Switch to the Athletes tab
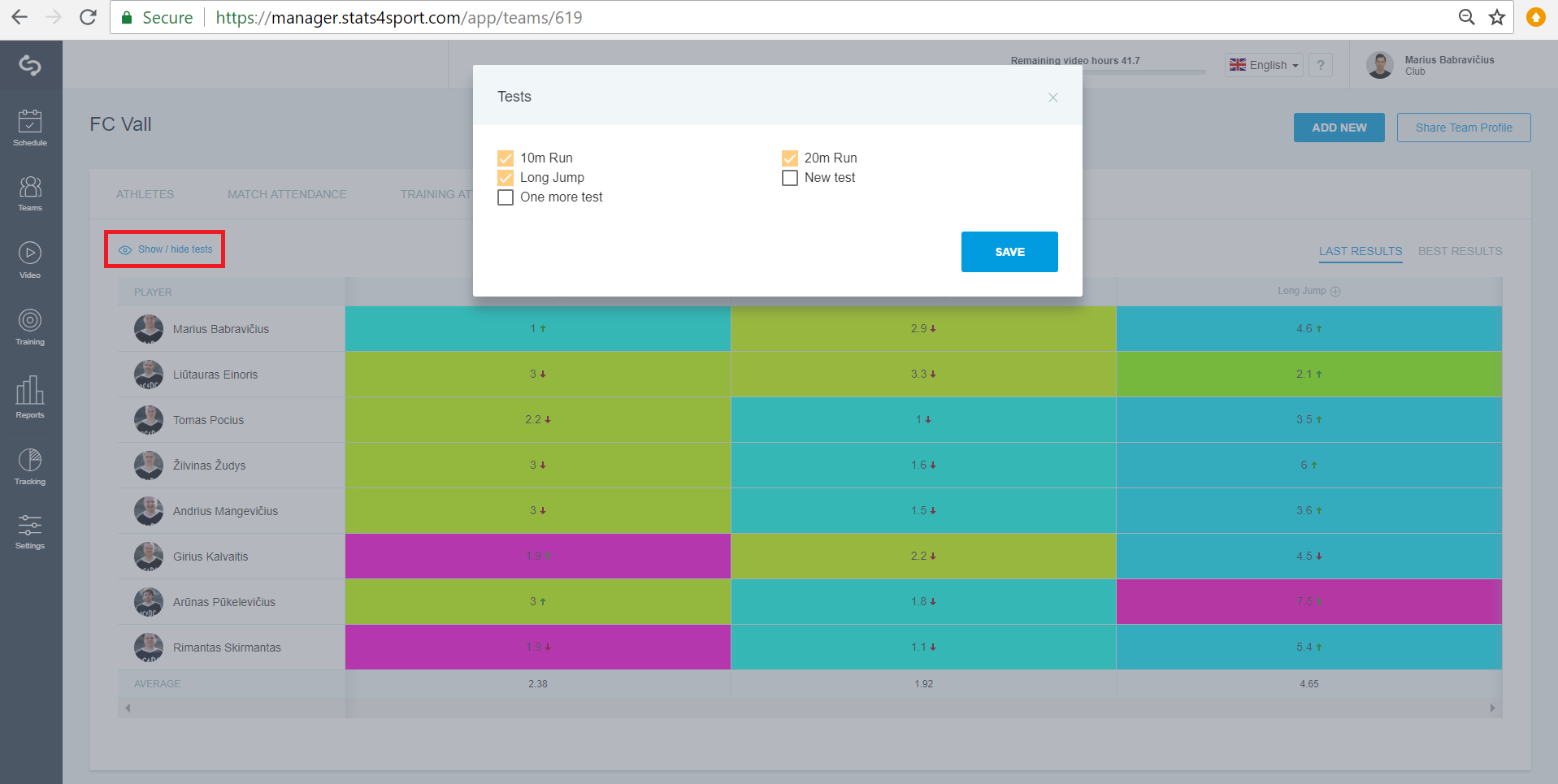 point(145,194)
